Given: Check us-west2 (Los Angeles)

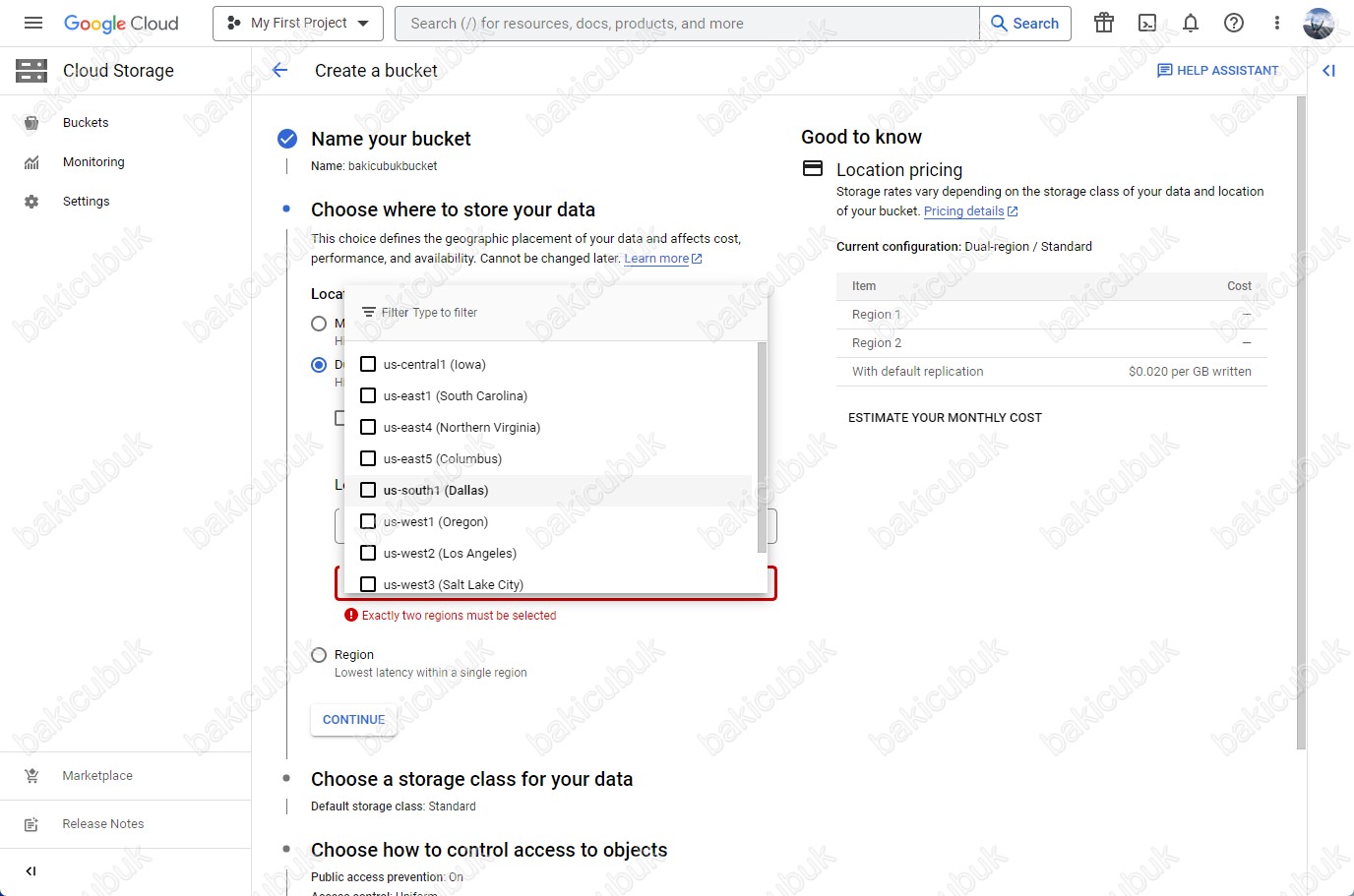Looking at the screenshot, I should (x=368, y=553).
